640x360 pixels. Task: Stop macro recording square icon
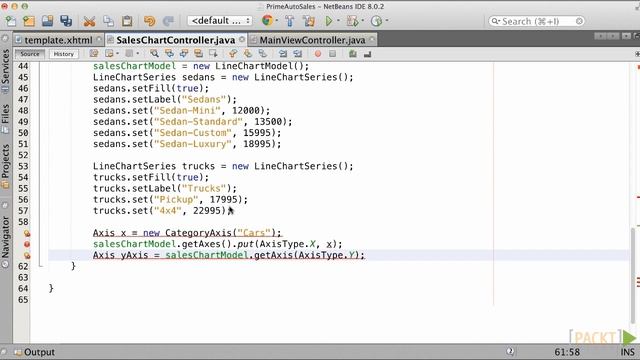point(332,53)
